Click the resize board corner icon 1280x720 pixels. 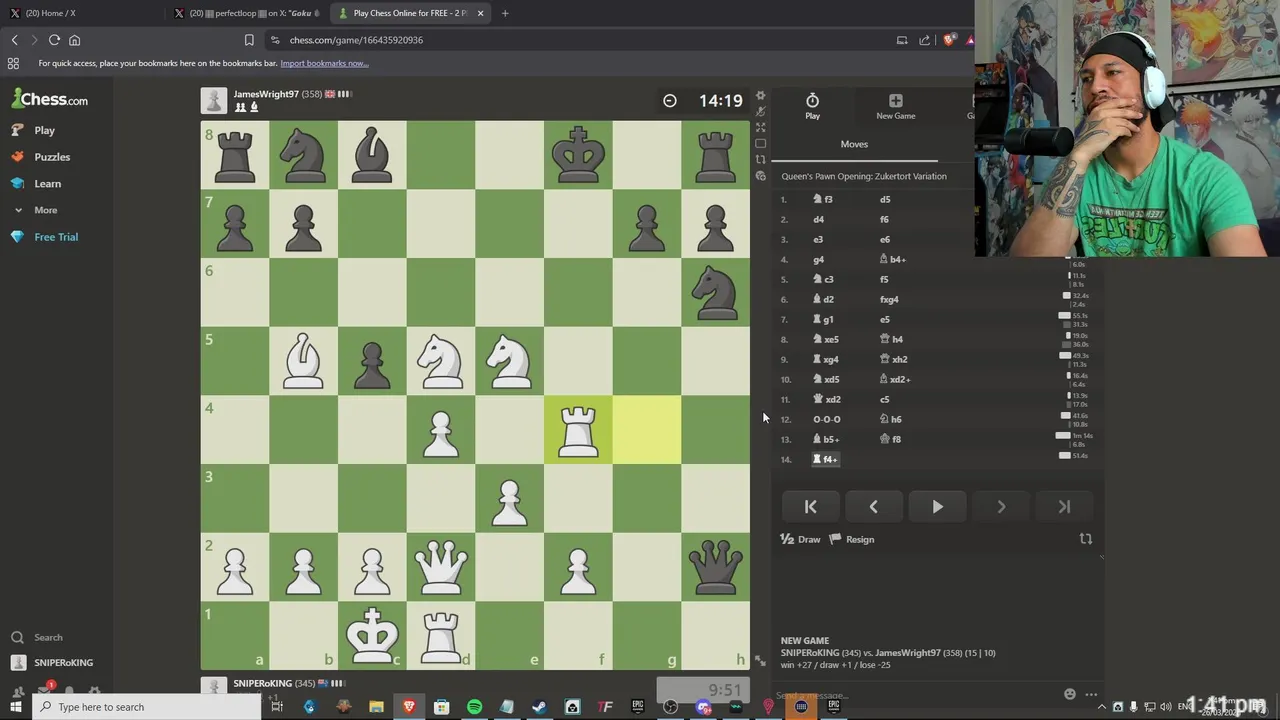click(x=760, y=662)
